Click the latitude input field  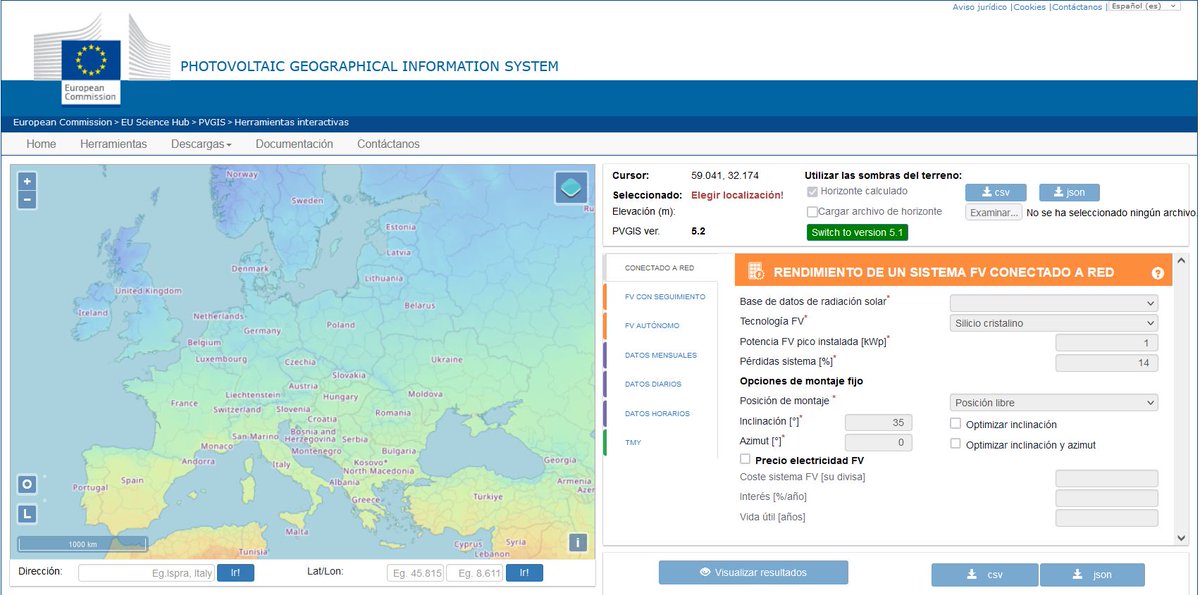pos(415,573)
